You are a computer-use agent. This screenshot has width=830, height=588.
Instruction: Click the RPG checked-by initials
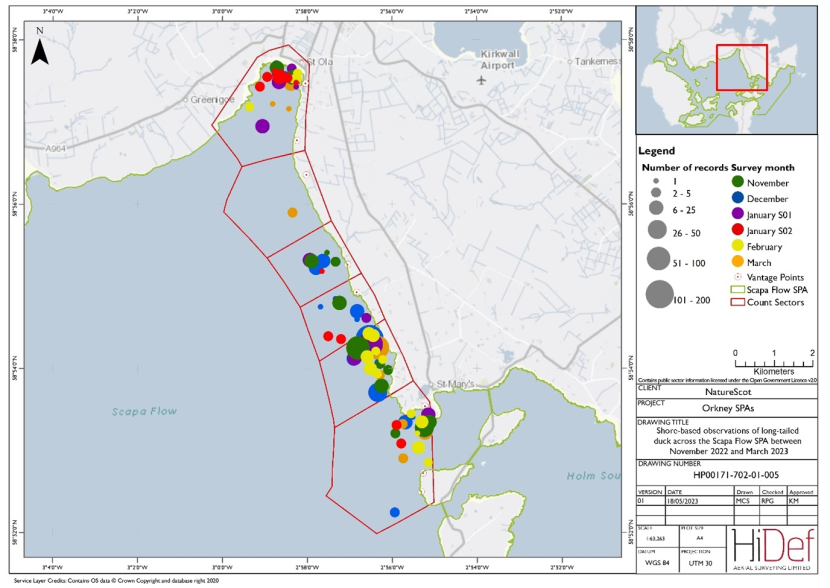(x=768, y=500)
